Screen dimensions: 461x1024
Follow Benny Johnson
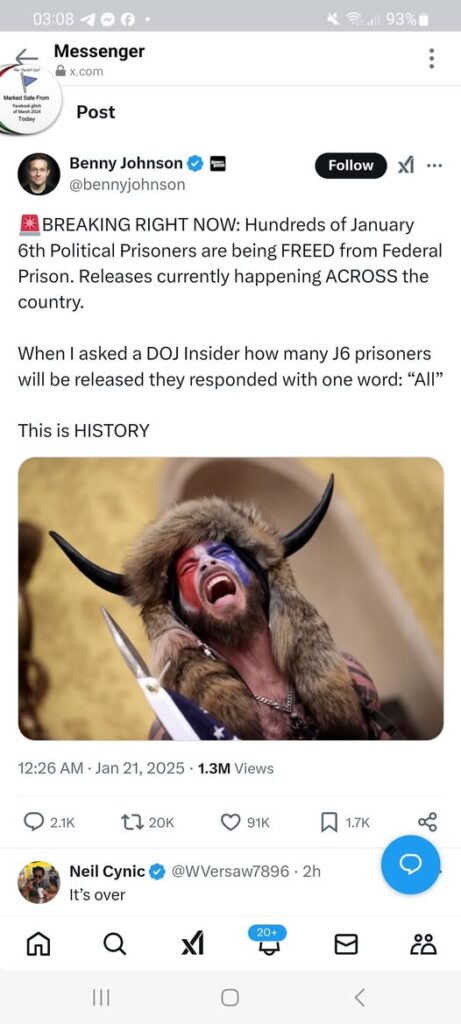[x=351, y=166]
